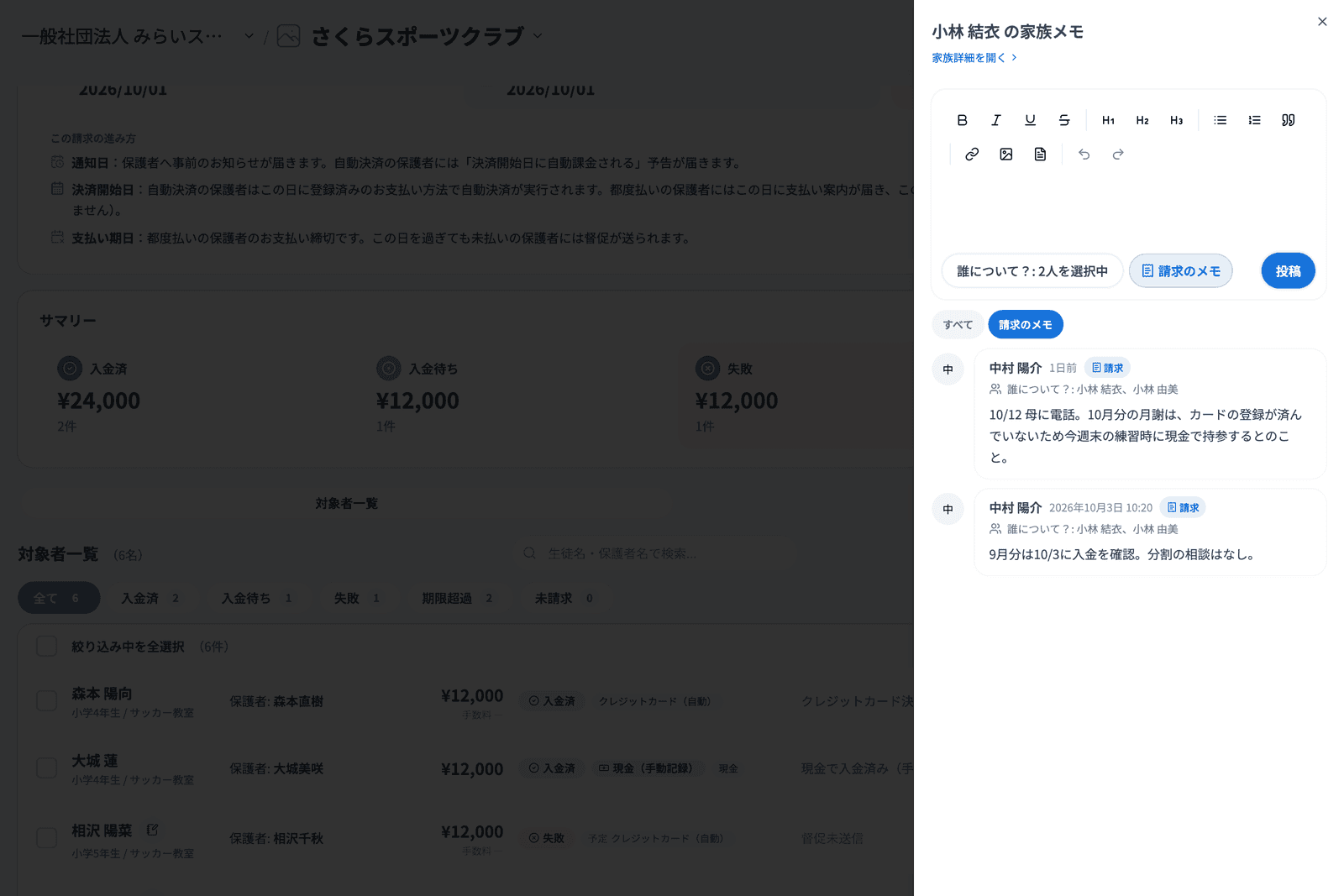Expand the organization name dropdown
This screenshot has width=1344, height=896.
click(249, 36)
